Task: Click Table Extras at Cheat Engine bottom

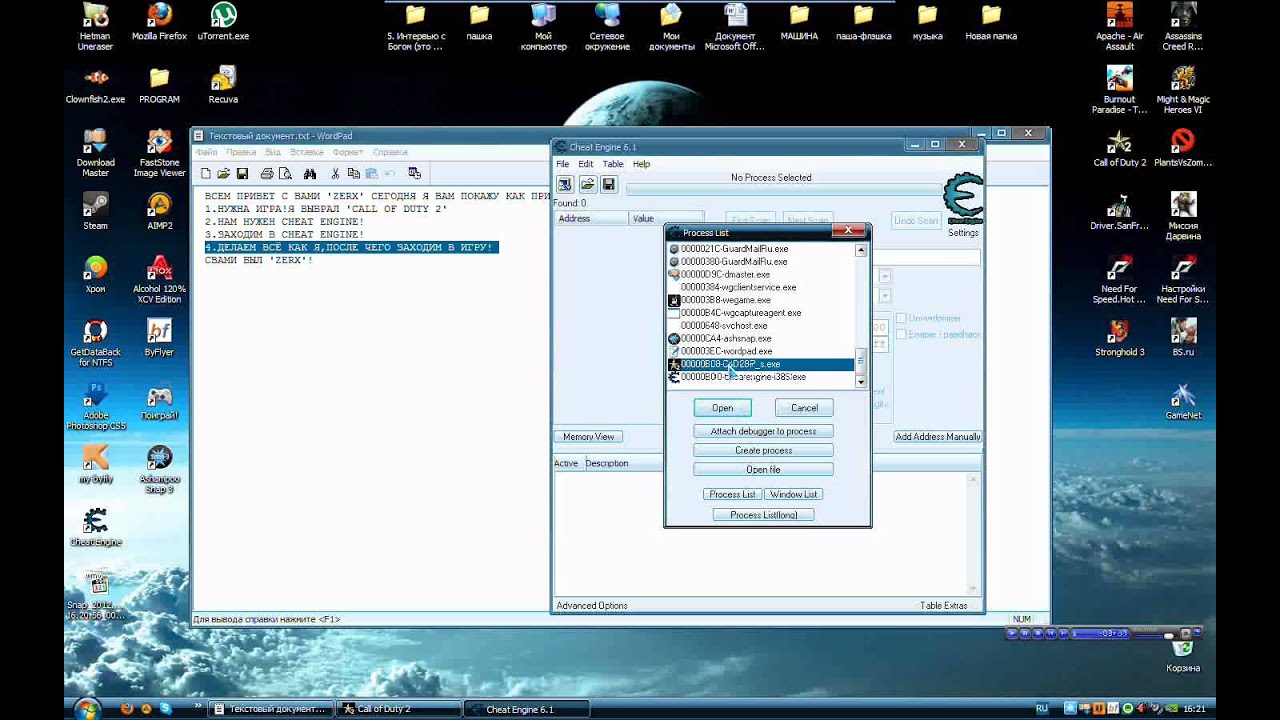Action: [x=944, y=605]
